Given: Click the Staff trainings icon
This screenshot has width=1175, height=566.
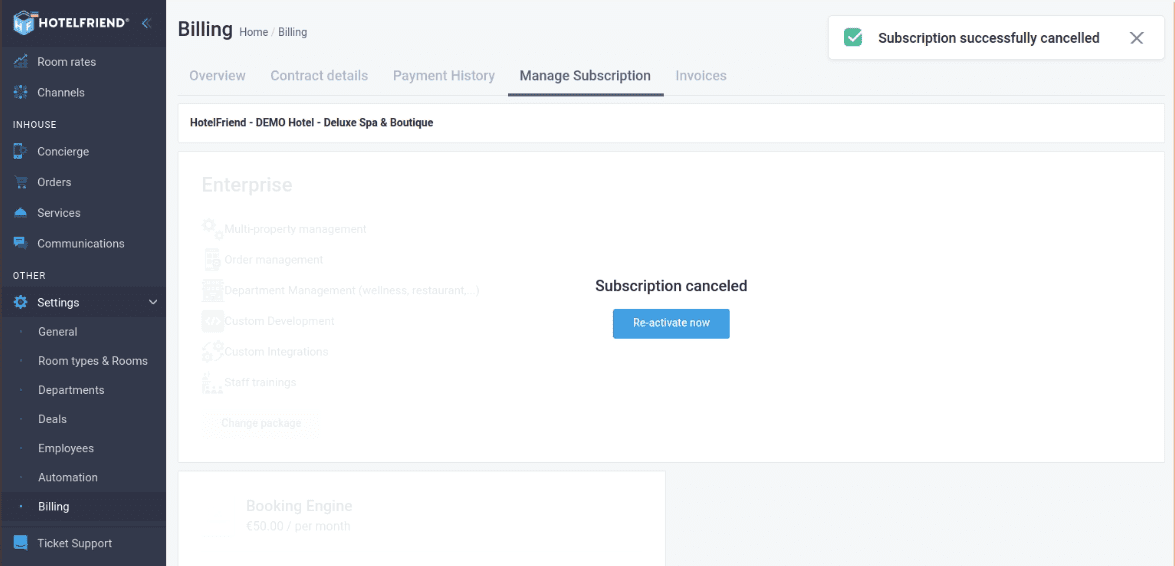Looking at the screenshot, I should pos(212,382).
